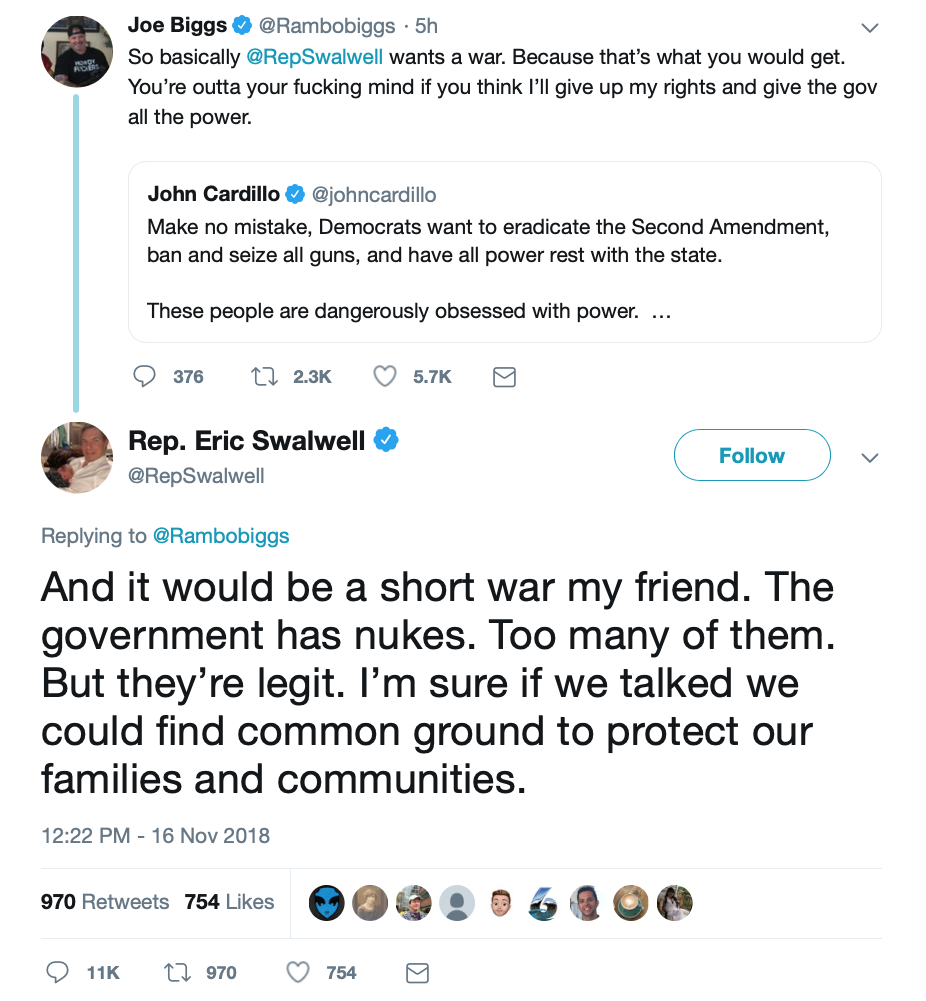View the 970 Retweets list
Image resolution: width=926 pixels, height=1001 pixels.
105,901
